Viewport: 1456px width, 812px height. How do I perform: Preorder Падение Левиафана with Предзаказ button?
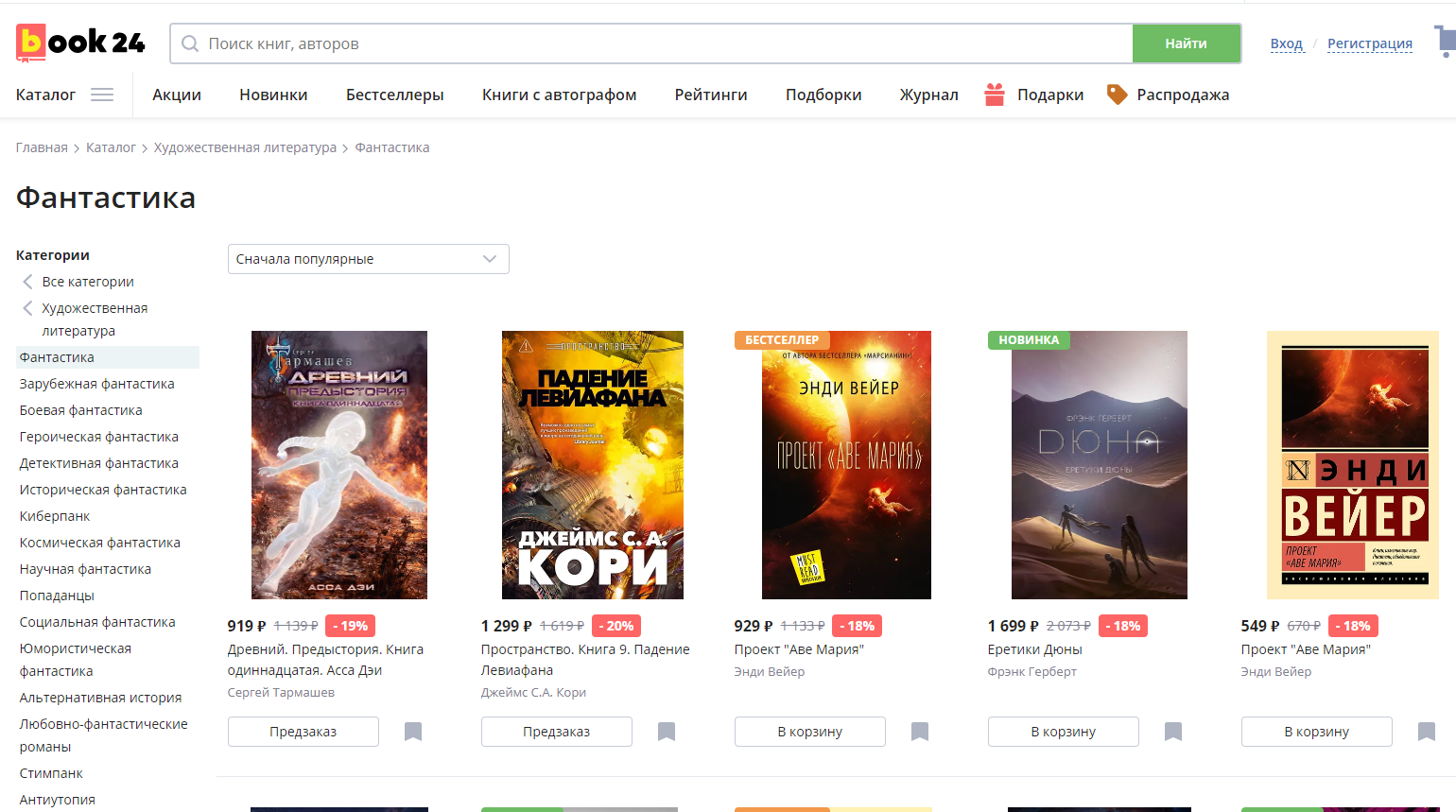click(x=557, y=732)
